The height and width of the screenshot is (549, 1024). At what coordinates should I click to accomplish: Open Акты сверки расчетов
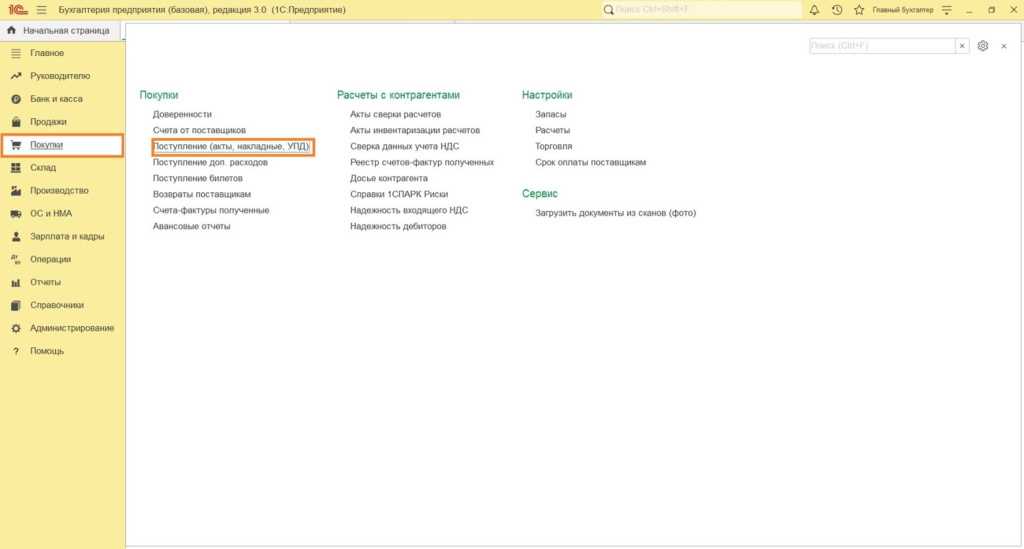tap(395, 114)
